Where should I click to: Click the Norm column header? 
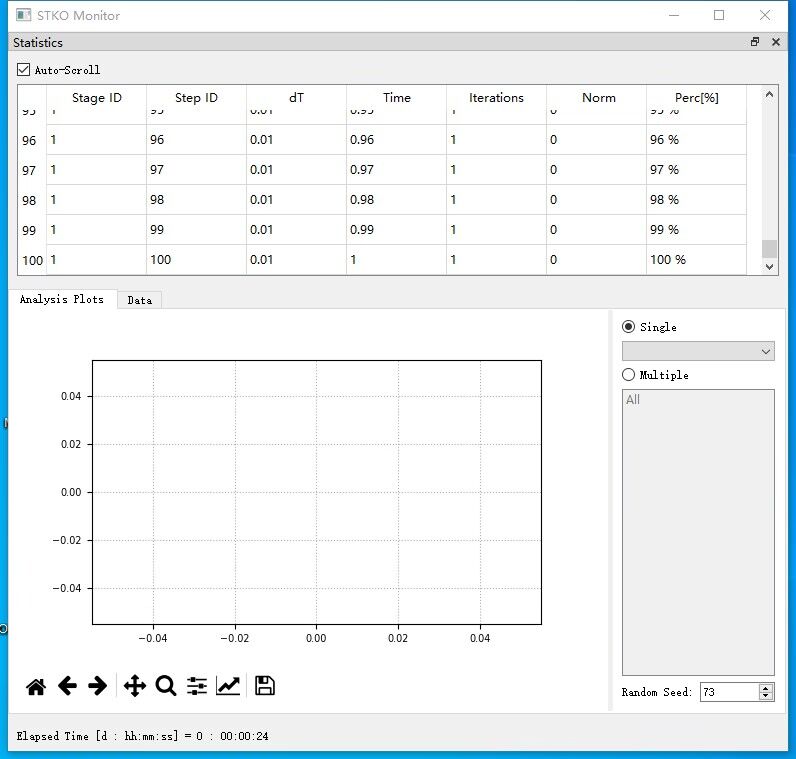click(596, 97)
